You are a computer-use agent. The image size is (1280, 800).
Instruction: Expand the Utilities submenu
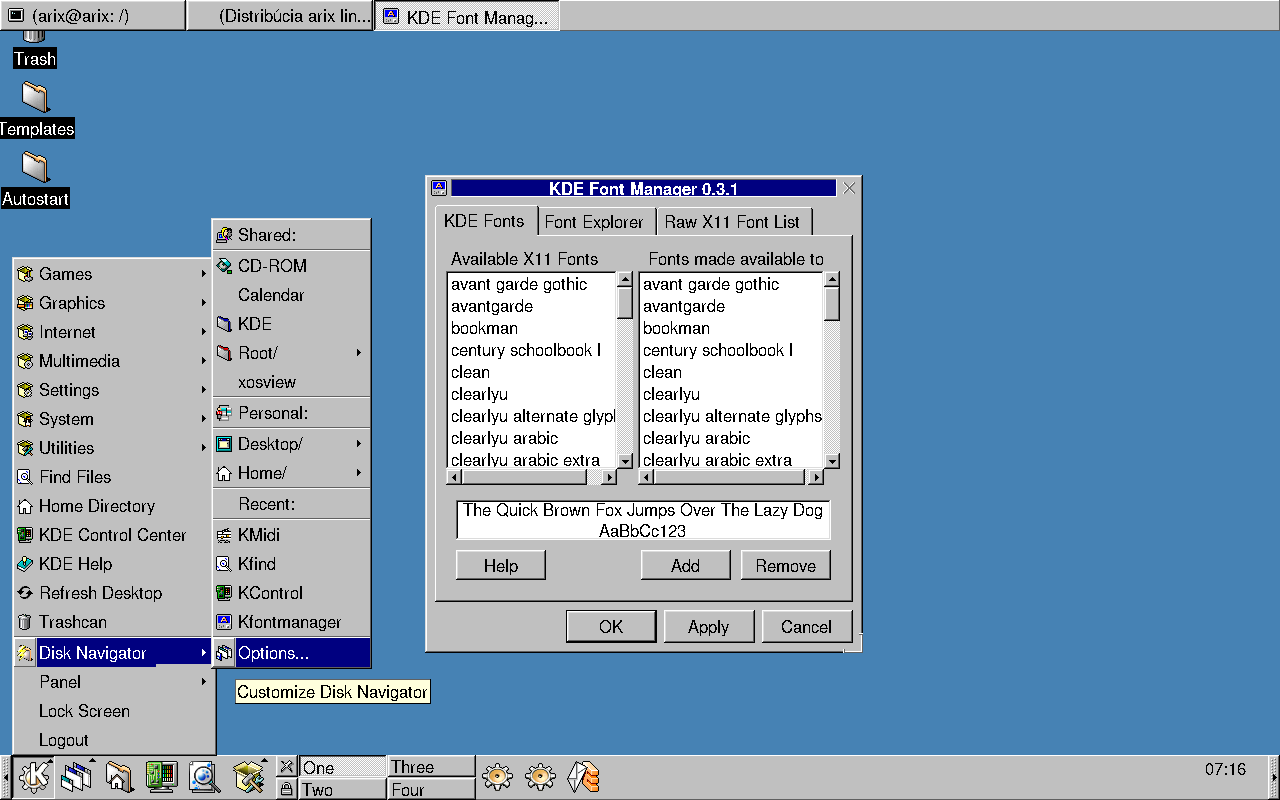coord(114,448)
